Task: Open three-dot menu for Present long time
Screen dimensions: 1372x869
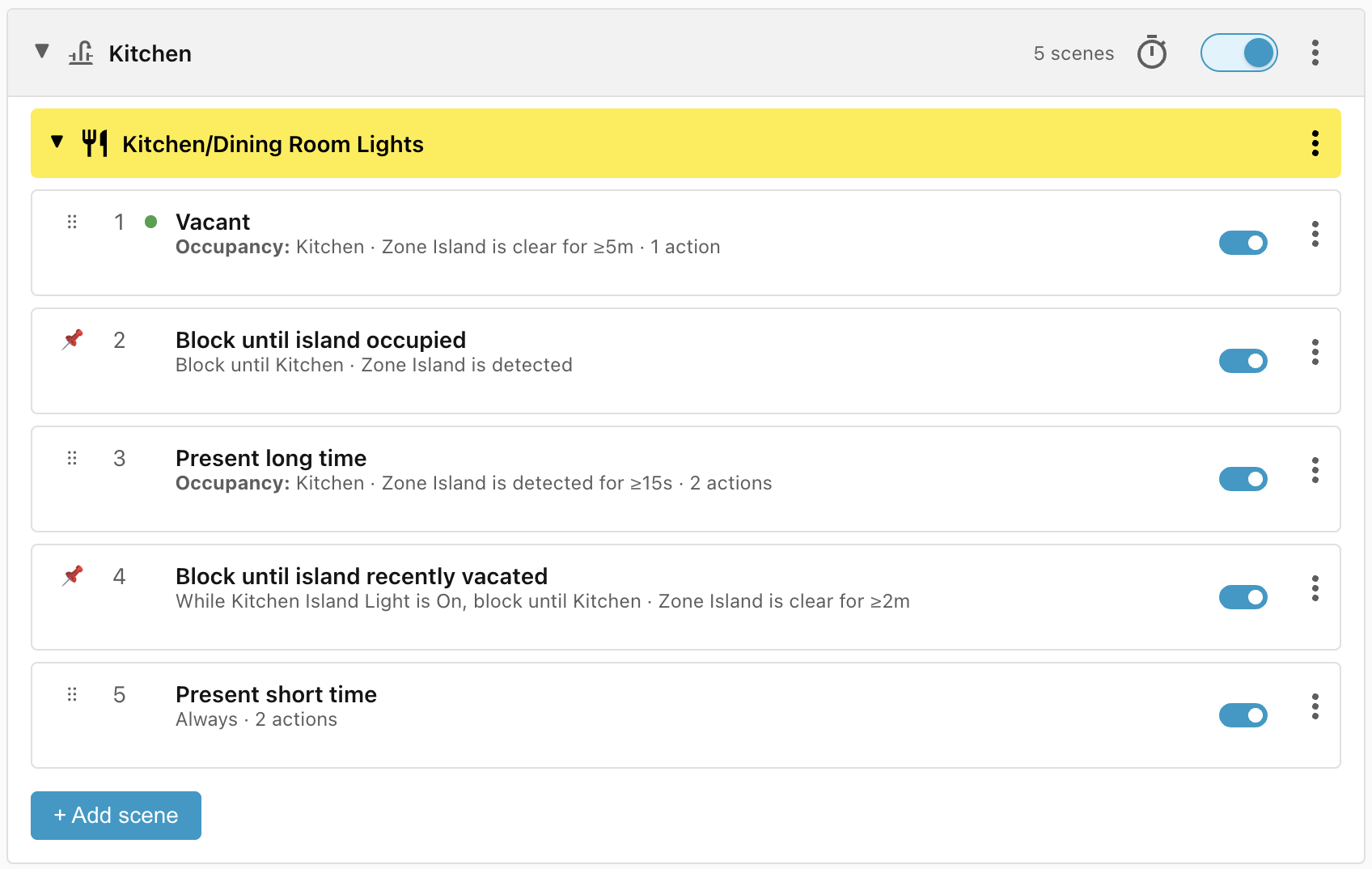Action: pos(1315,470)
